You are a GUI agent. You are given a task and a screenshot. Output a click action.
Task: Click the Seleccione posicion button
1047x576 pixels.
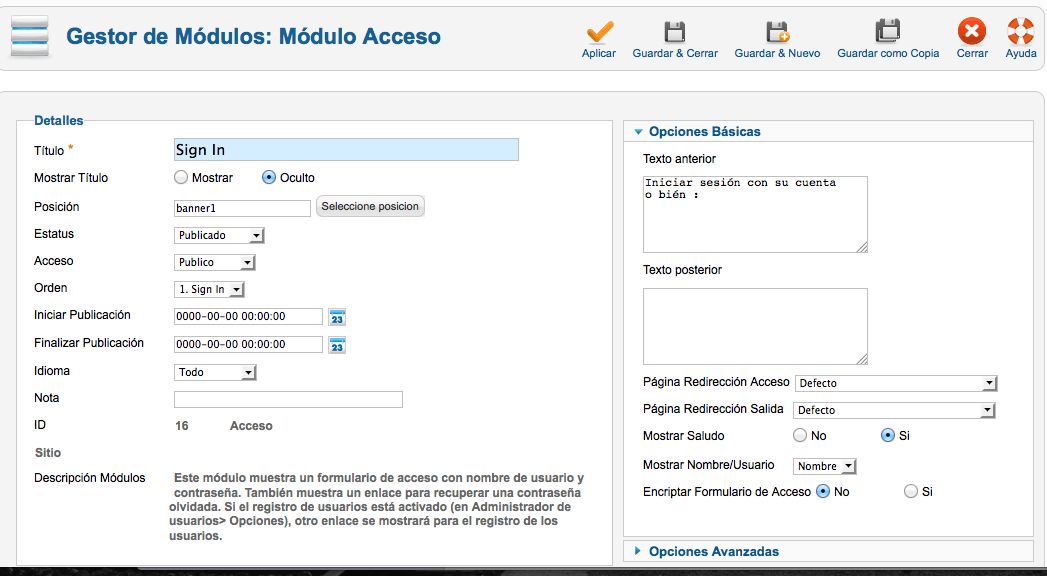(x=370, y=206)
